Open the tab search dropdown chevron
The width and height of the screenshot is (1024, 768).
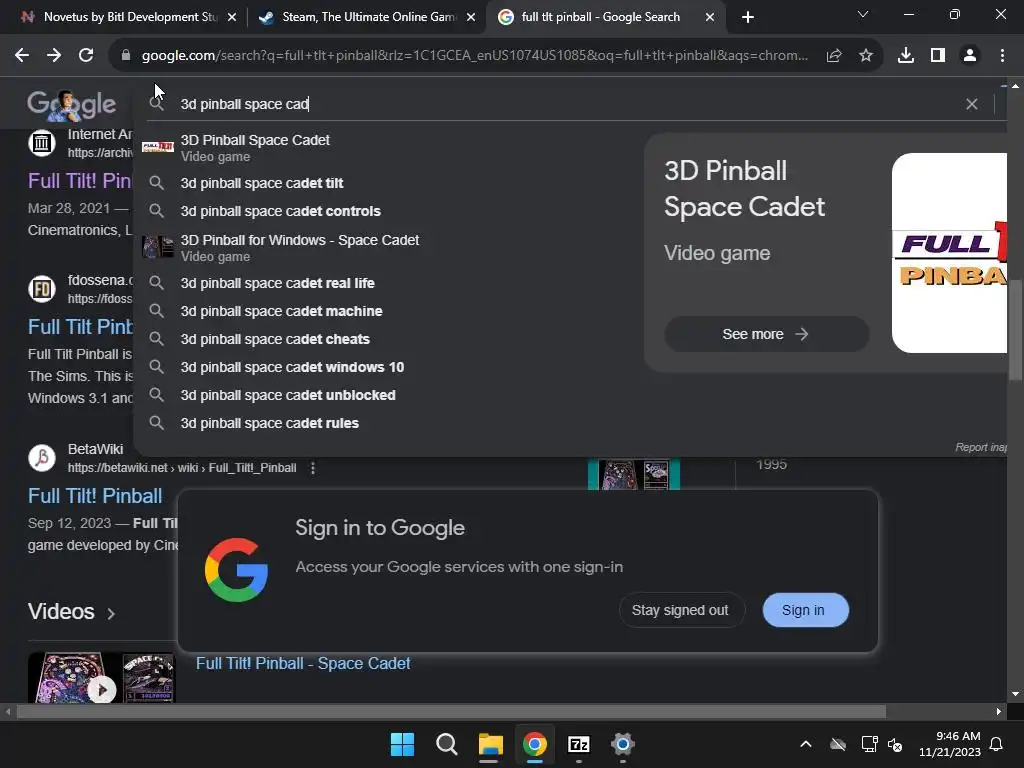click(x=863, y=14)
